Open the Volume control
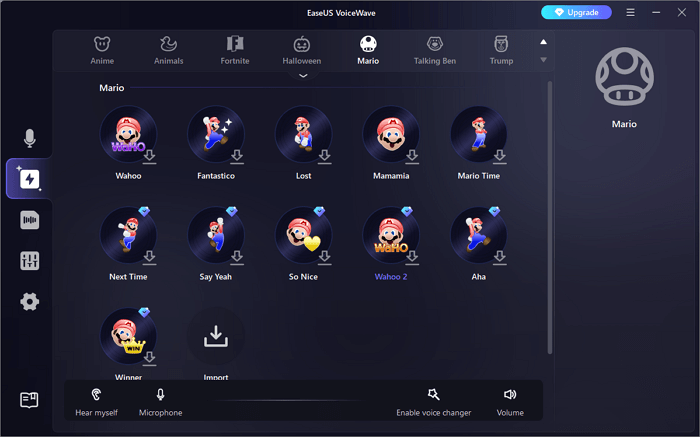 pyautogui.click(x=510, y=402)
